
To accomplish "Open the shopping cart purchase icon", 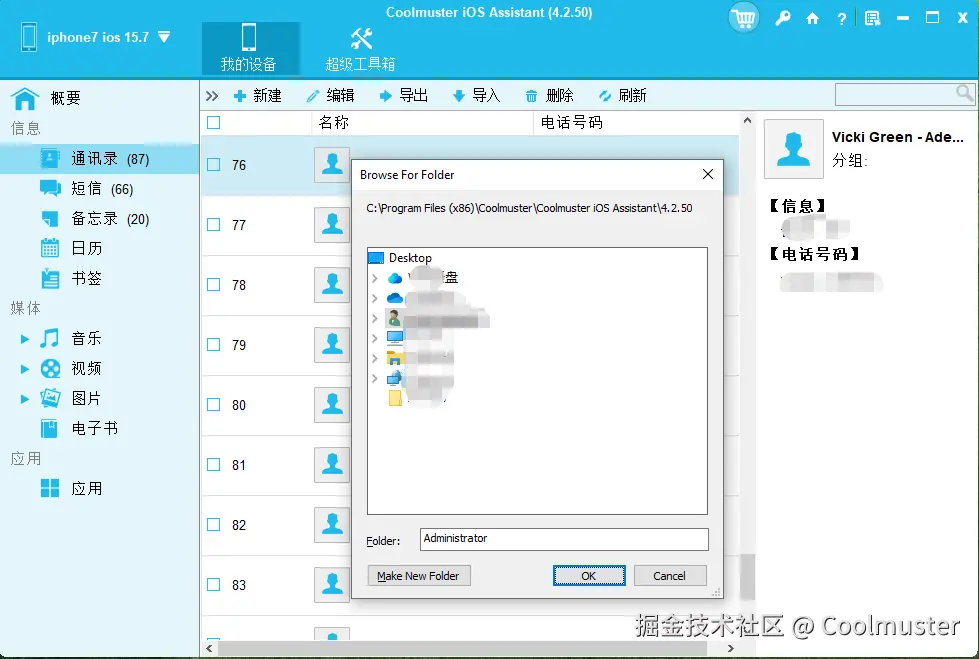I will [x=743, y=18].
